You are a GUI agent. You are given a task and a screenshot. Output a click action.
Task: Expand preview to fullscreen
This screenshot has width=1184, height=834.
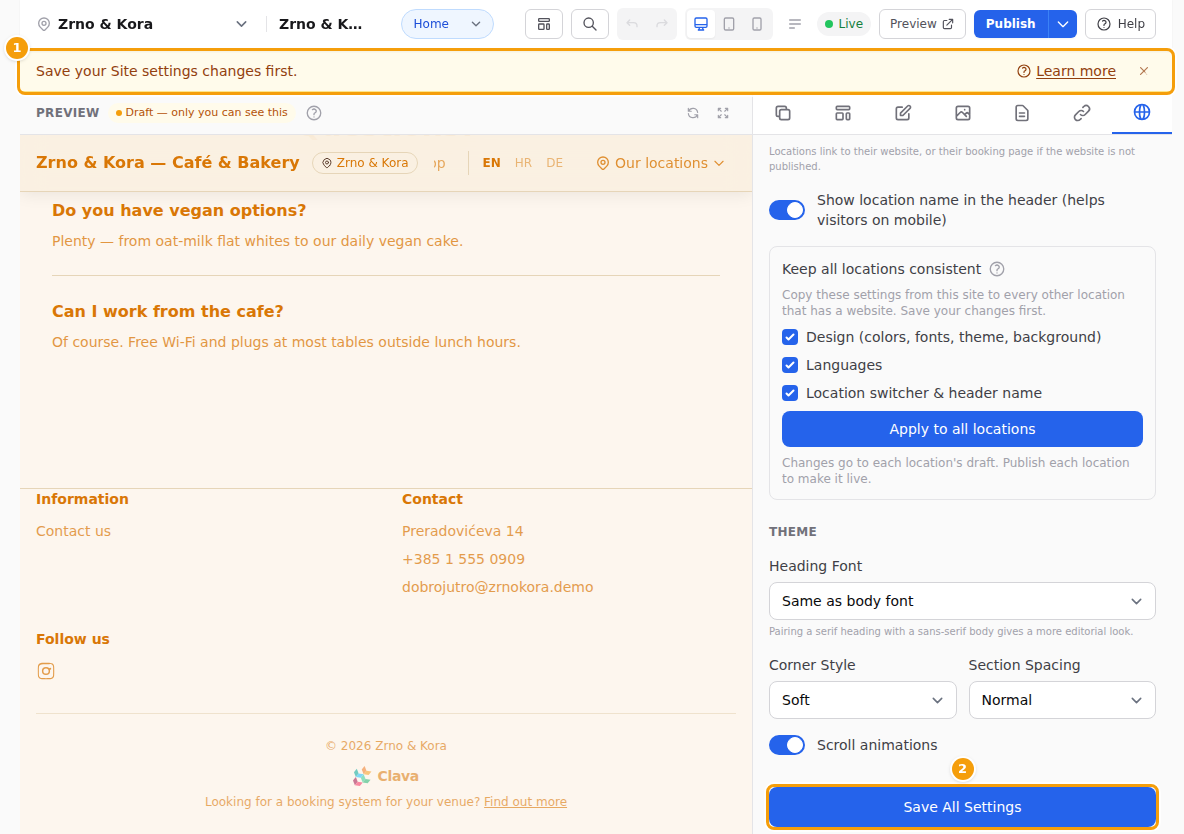pos(723,113)
